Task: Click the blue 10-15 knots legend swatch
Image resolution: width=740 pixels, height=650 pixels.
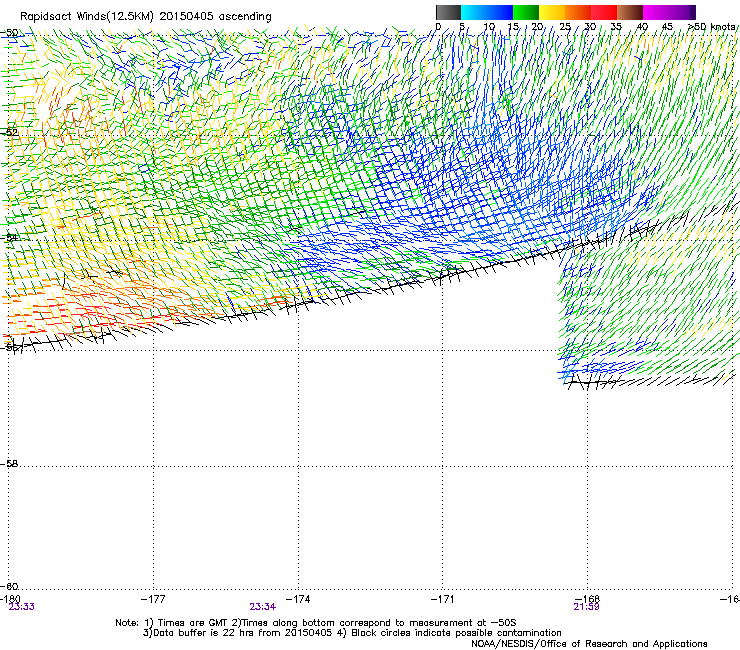Action: pyautogui.click(x=500, y=12)
